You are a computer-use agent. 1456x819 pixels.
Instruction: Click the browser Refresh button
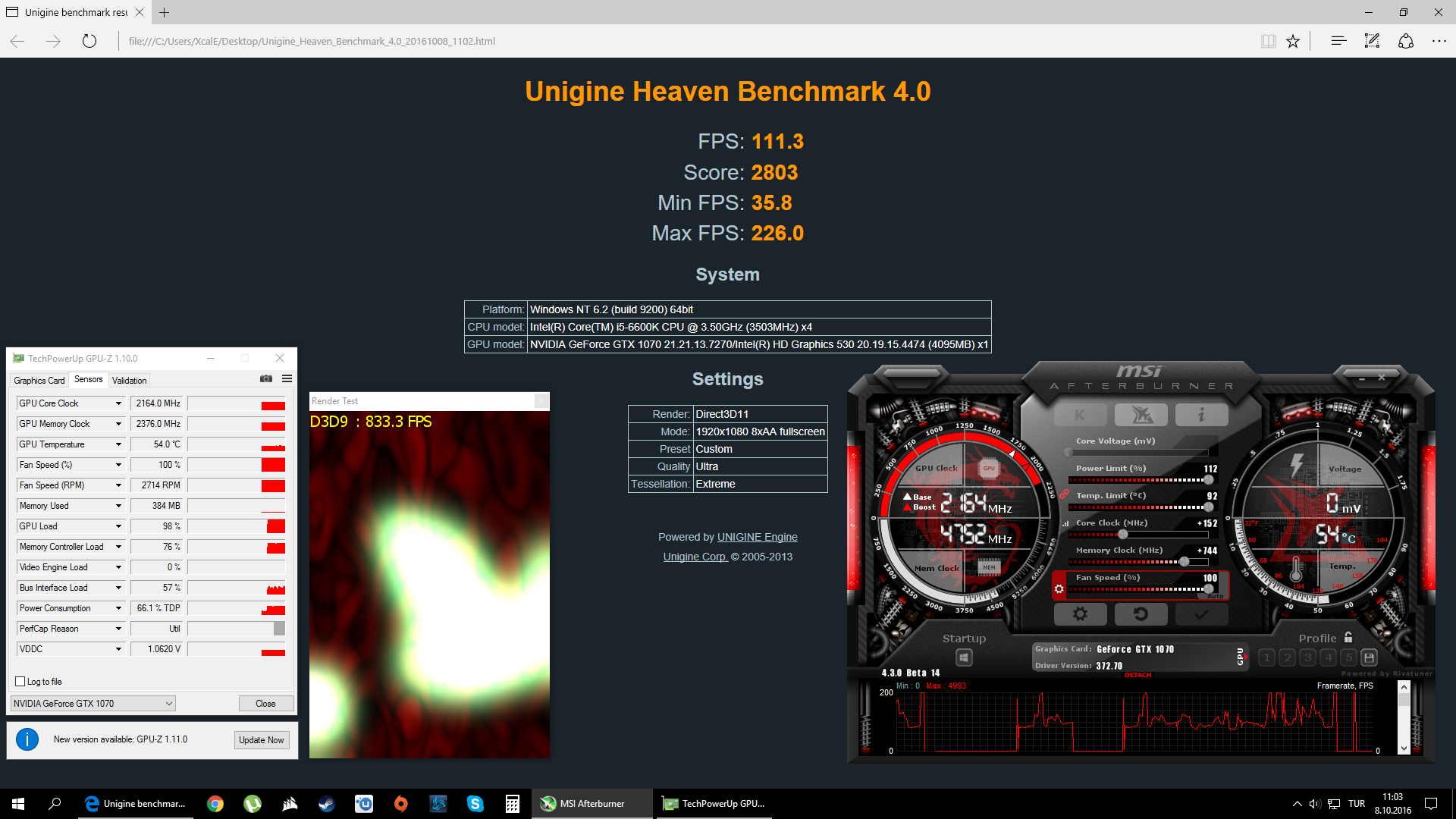tap(89, 41)
